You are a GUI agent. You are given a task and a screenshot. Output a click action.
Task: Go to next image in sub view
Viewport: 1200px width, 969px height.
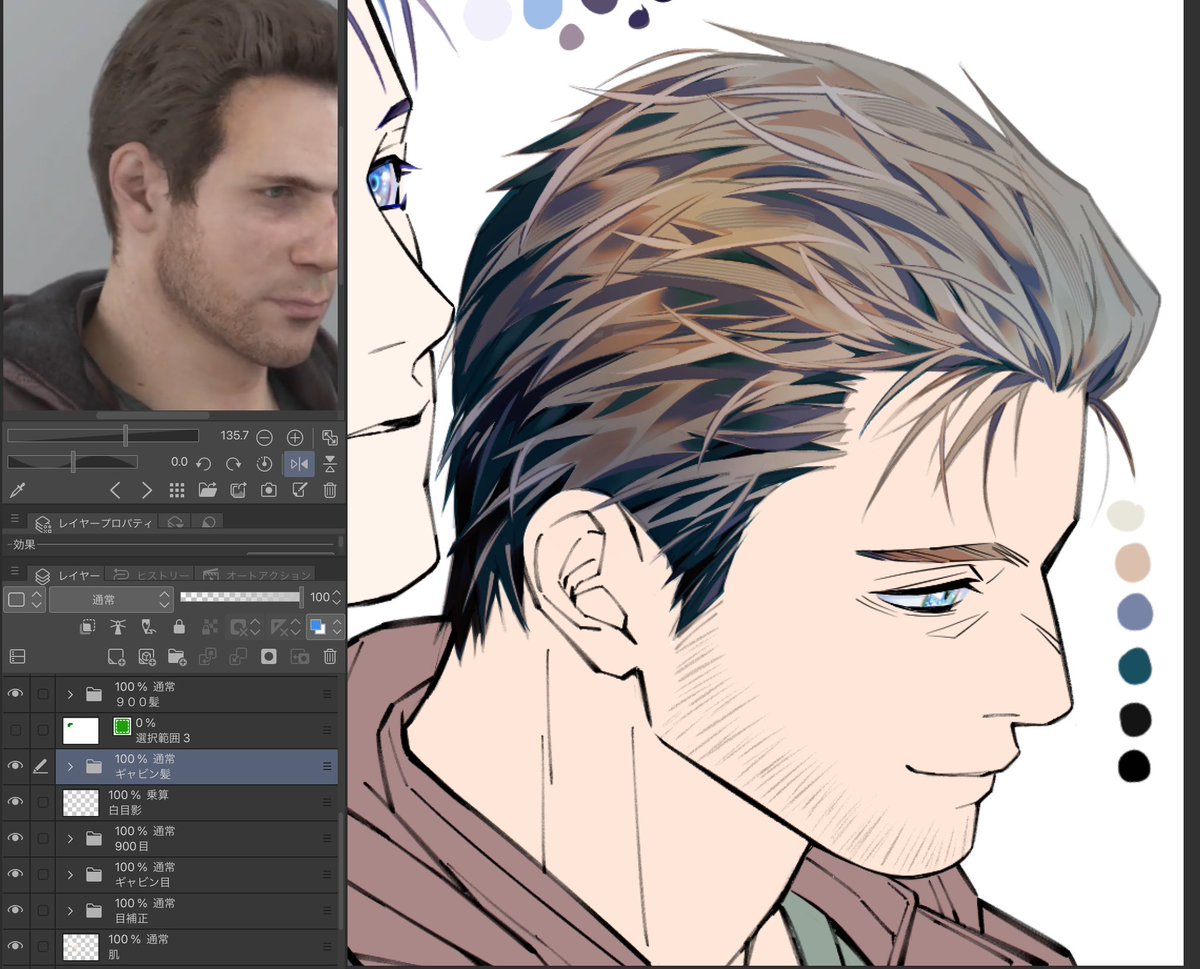point(146,490)
